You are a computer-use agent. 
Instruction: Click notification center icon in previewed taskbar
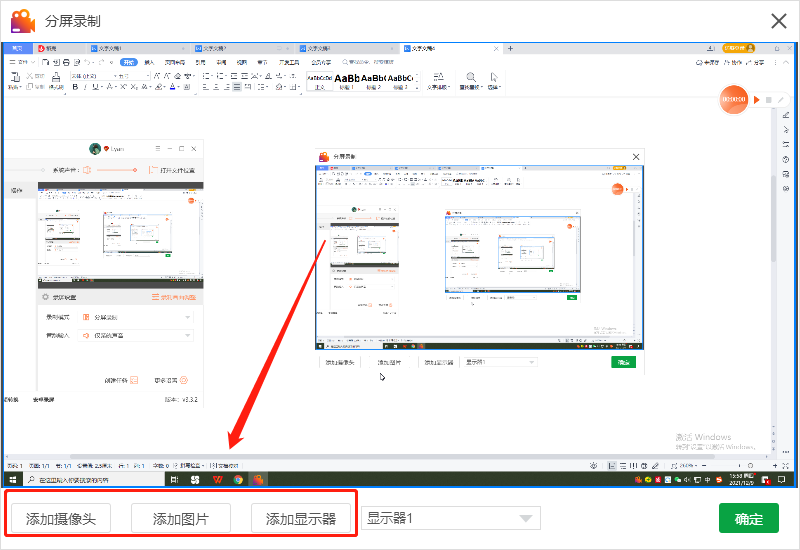point(781,480)
